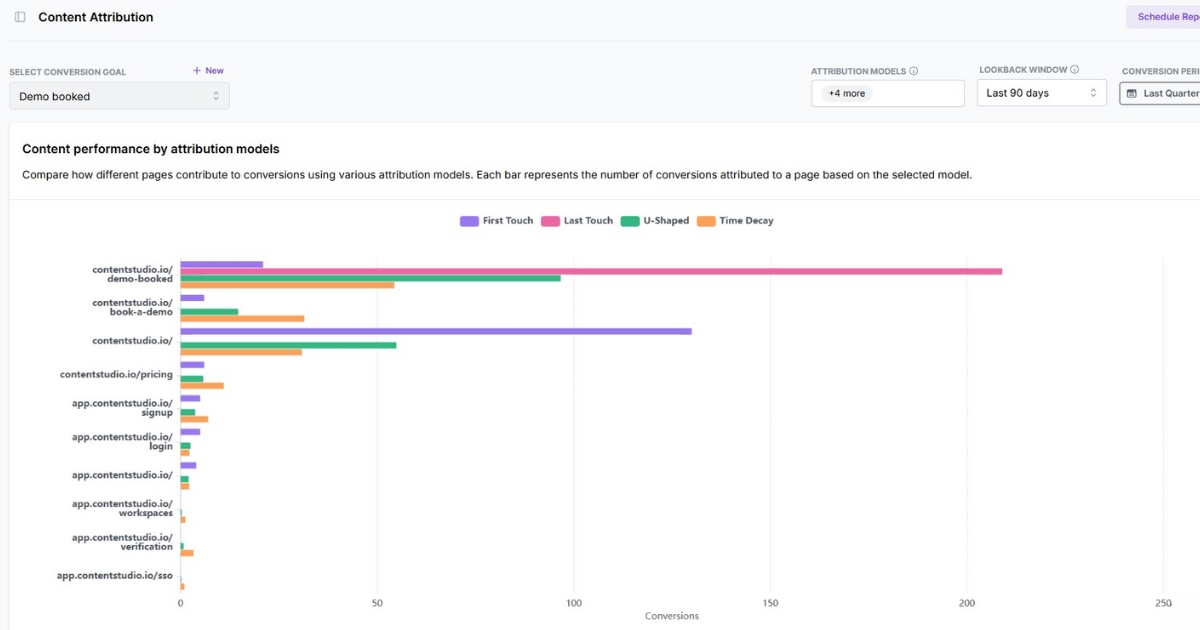The height and width of the screenshot is (630, 1200).
Task: Open the Last 90 days lookback dropdown
Action: pyautogui.click(x=1040, y=92)
